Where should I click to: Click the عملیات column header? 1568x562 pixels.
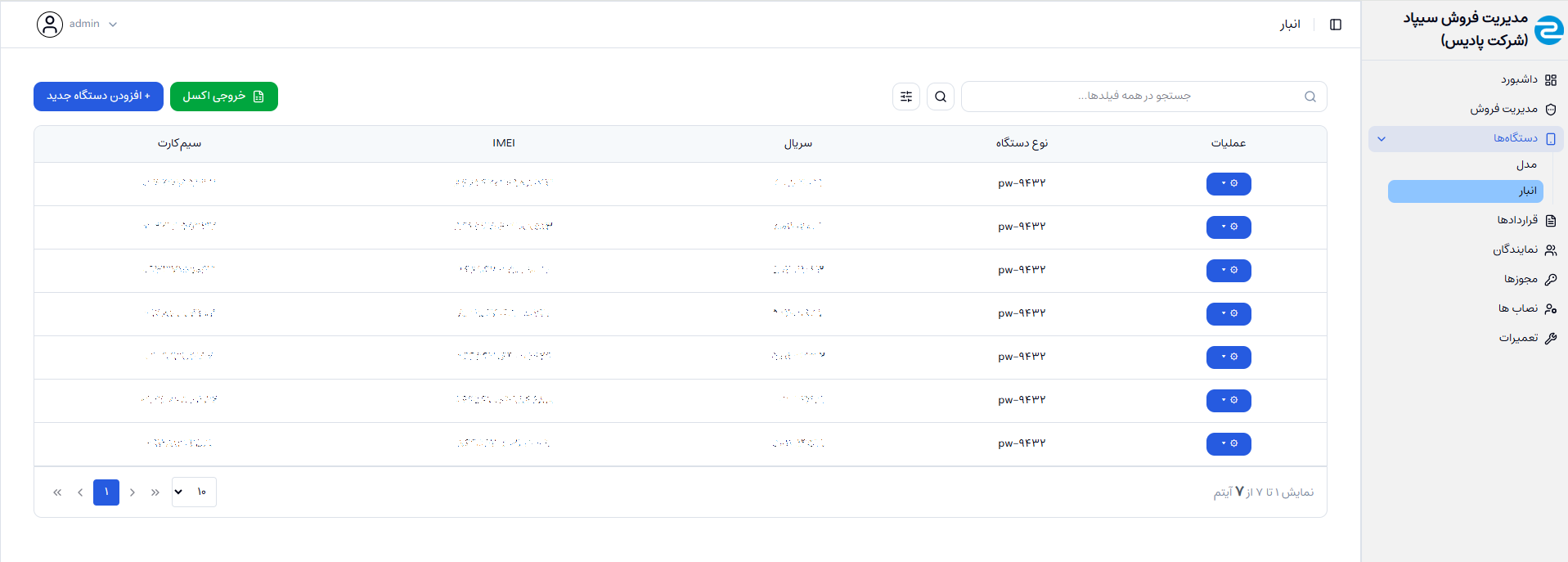coord(1229,143)
